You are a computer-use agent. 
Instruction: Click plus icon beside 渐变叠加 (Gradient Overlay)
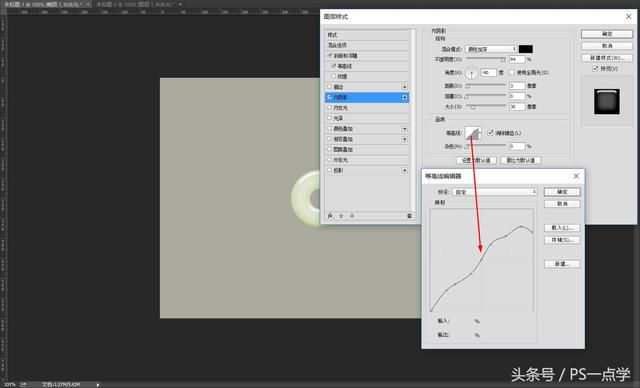click(x=404, y=139)
